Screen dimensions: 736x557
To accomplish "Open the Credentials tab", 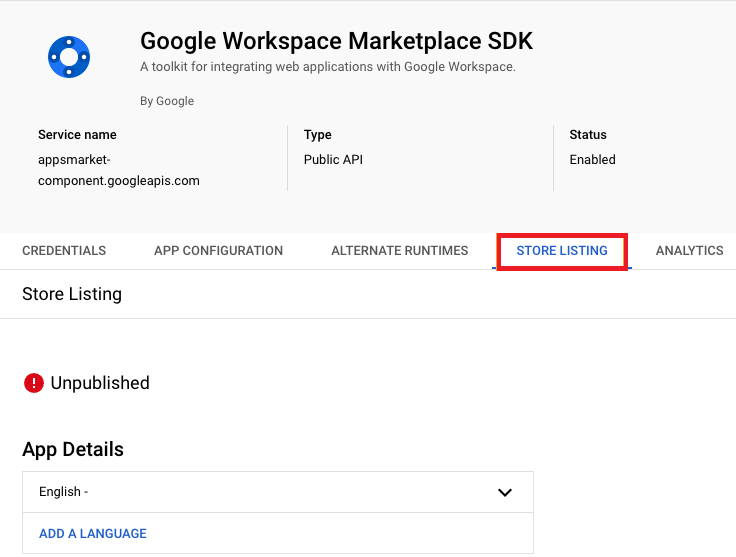I will pos(64,251).
